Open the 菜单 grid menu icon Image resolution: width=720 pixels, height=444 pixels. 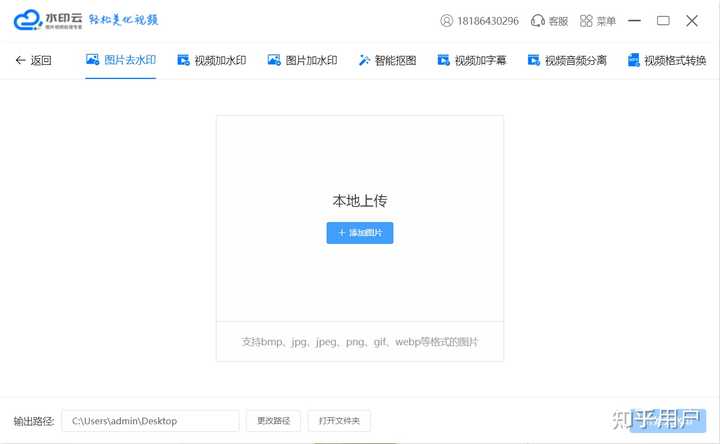tap(586, 21)
